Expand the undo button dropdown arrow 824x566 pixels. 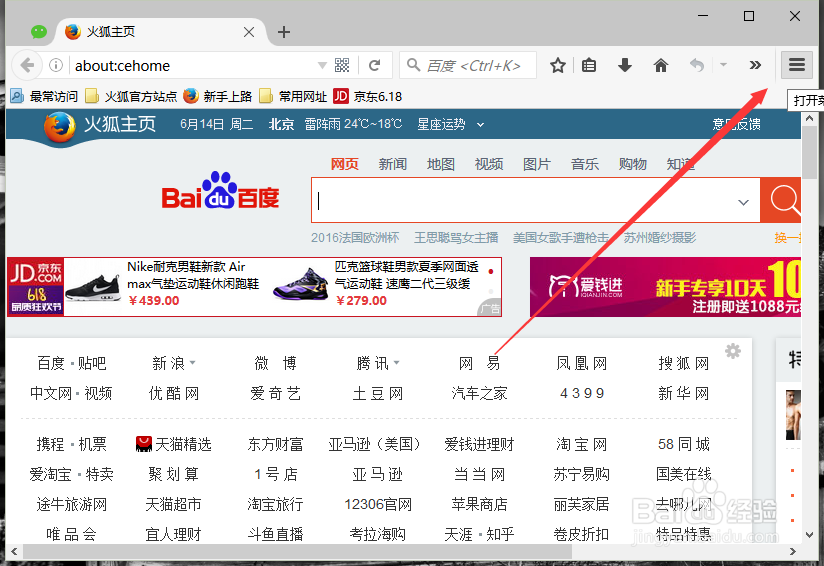click(x=724, y=65)
